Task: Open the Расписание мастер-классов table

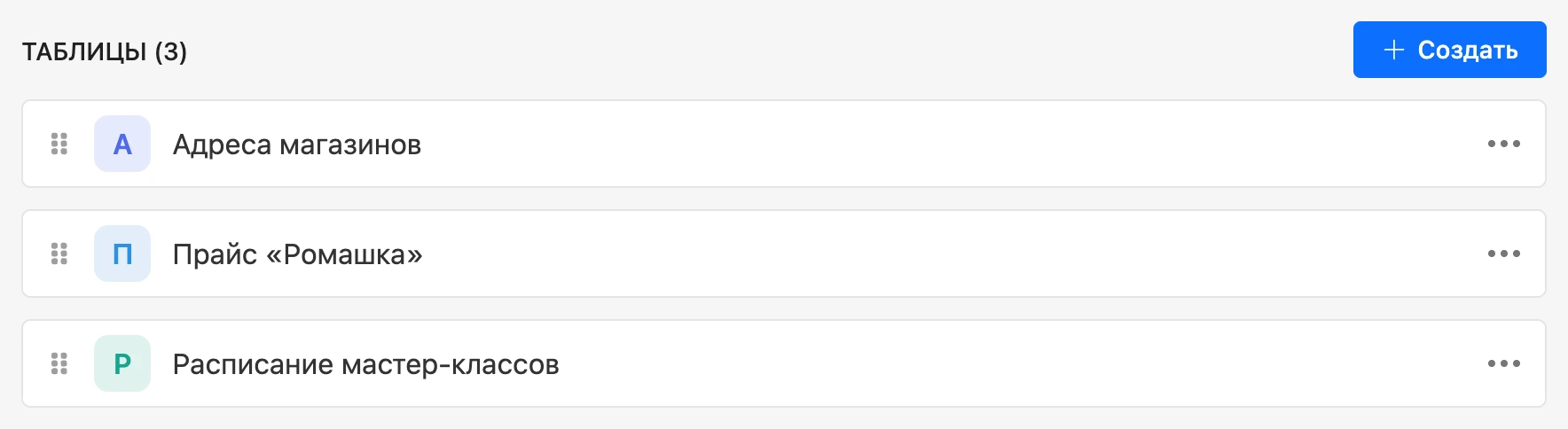Action: click(366, 364)
